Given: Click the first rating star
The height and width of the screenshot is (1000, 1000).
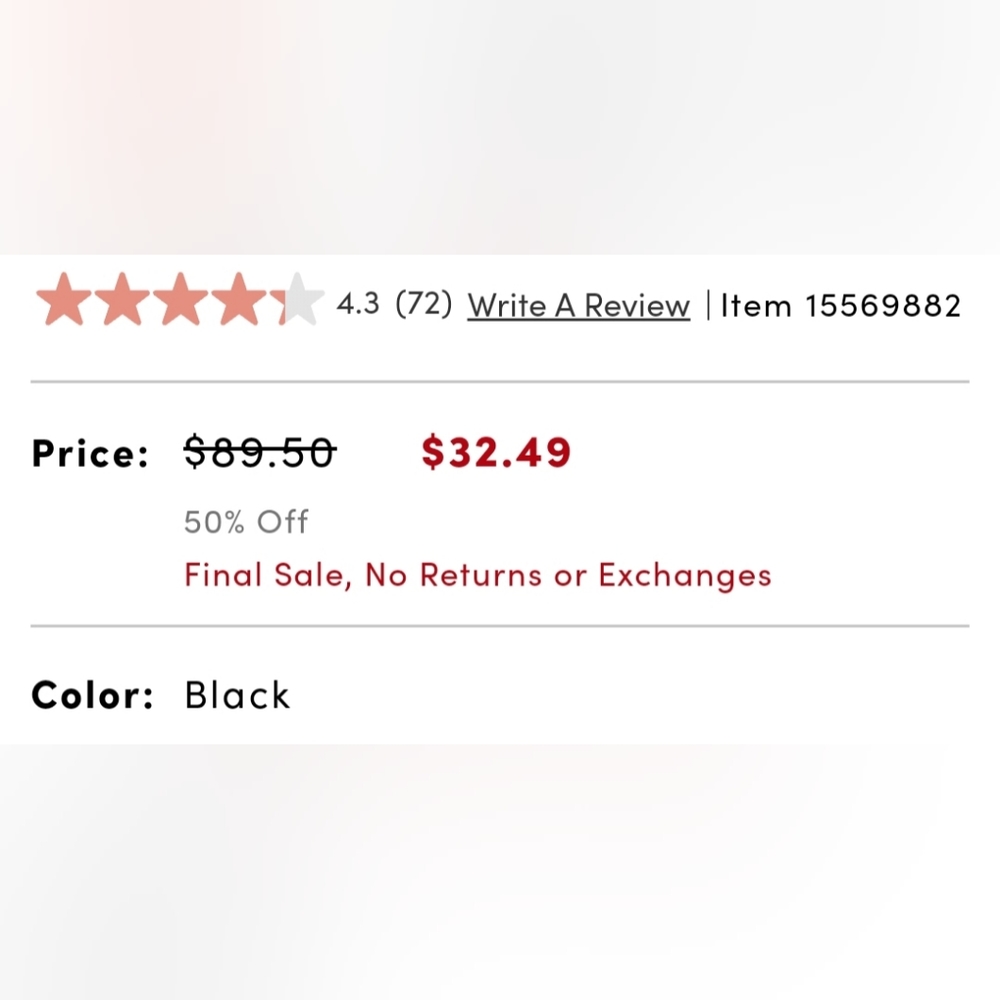Looking at the screenshot, I should click(64, 298).
